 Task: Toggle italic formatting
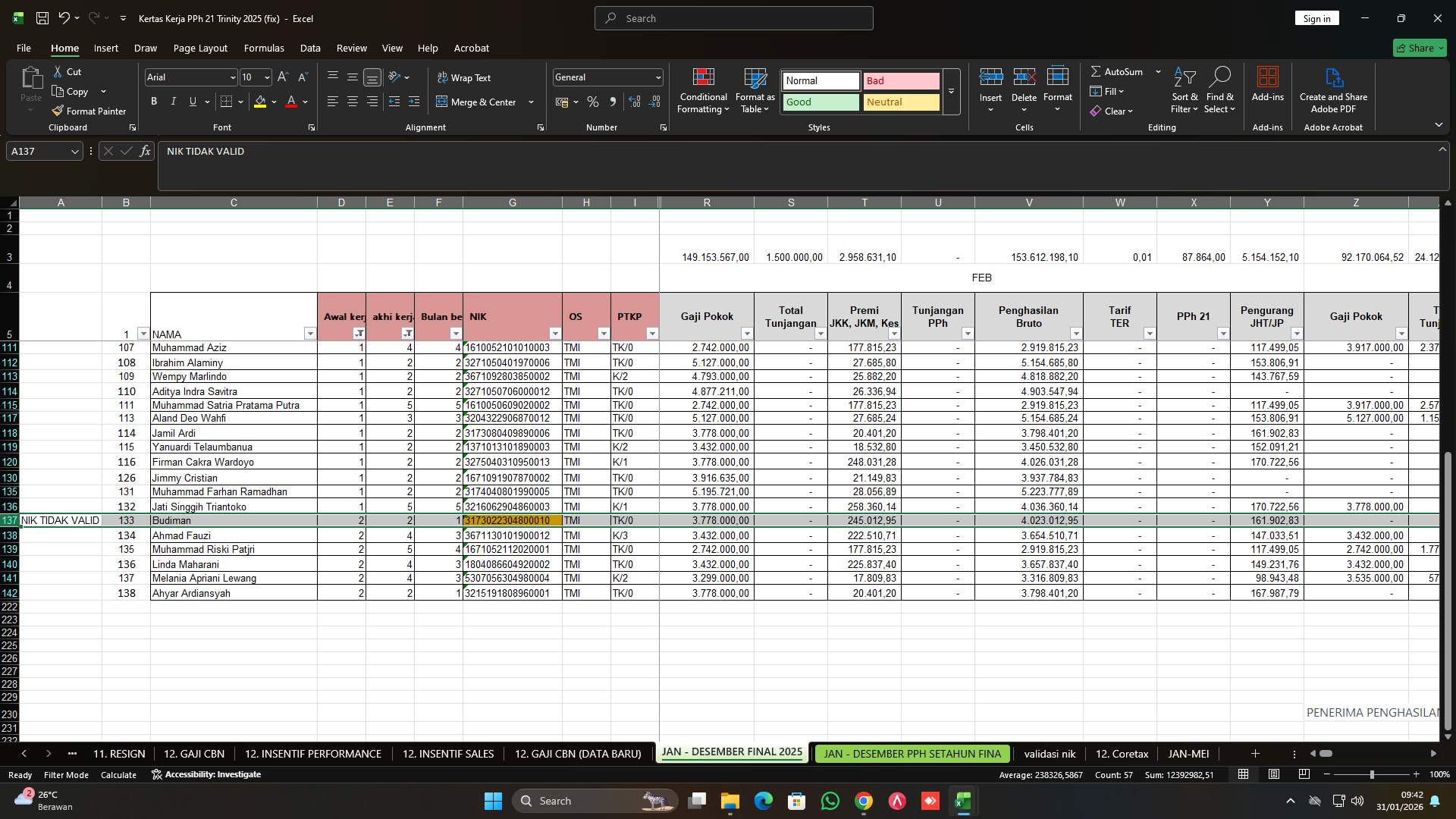pyautogui.click(x=173, y=101)
